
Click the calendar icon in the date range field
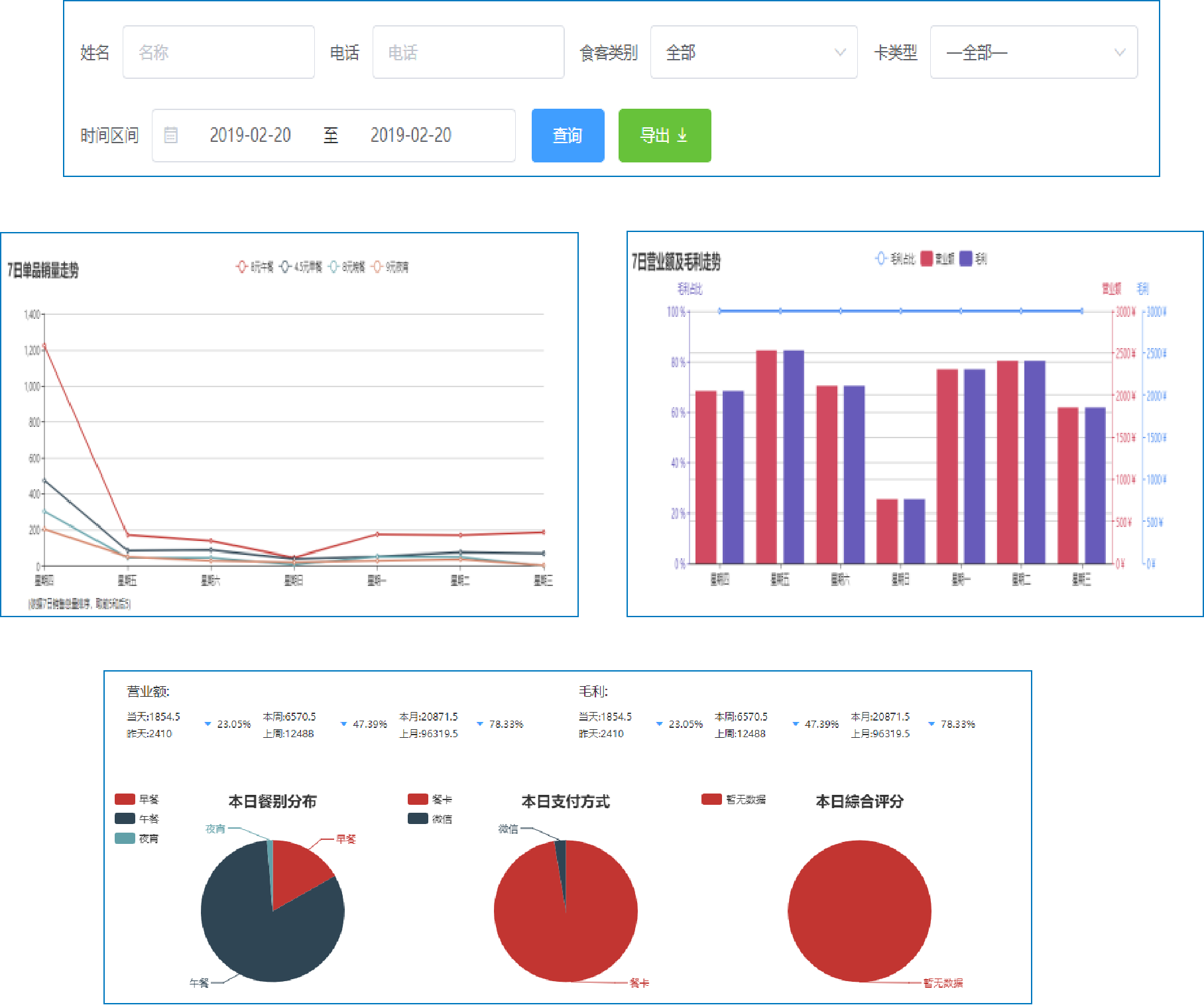point(171,135)
